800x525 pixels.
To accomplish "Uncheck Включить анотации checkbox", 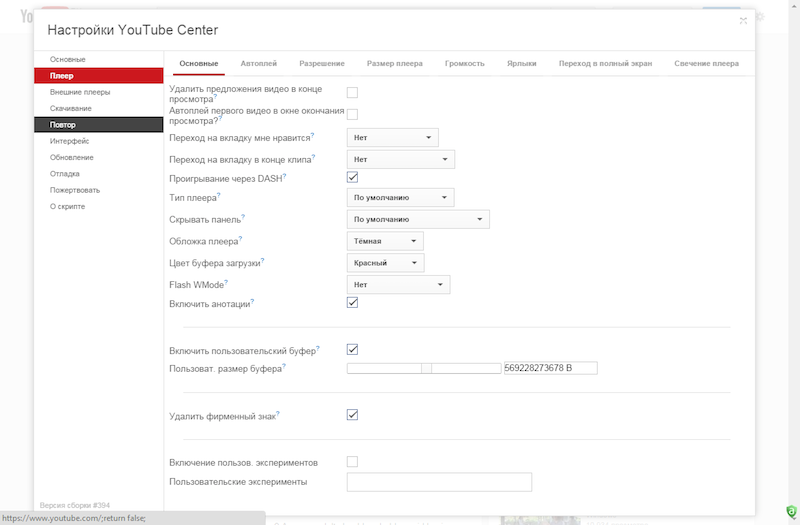I will click(x=352, y=303).
